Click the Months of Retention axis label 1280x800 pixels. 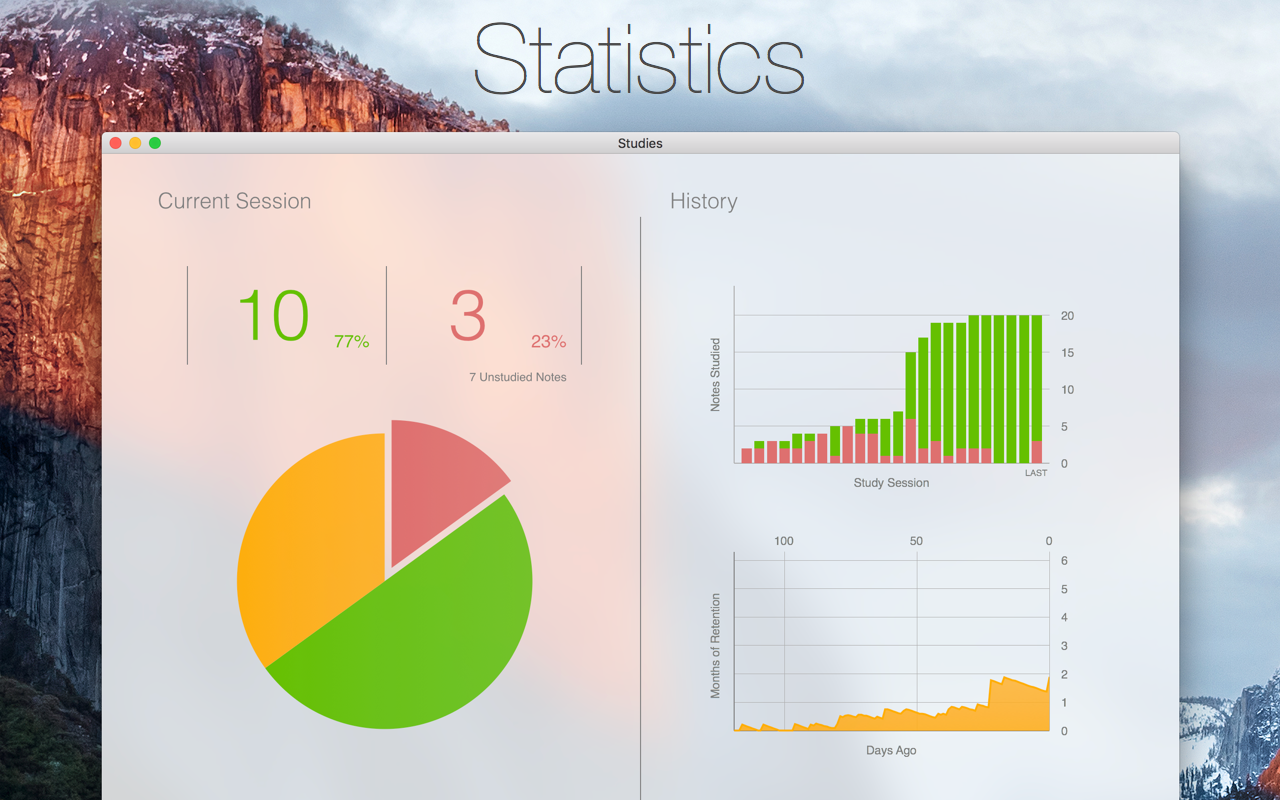[x=716, y=644]
